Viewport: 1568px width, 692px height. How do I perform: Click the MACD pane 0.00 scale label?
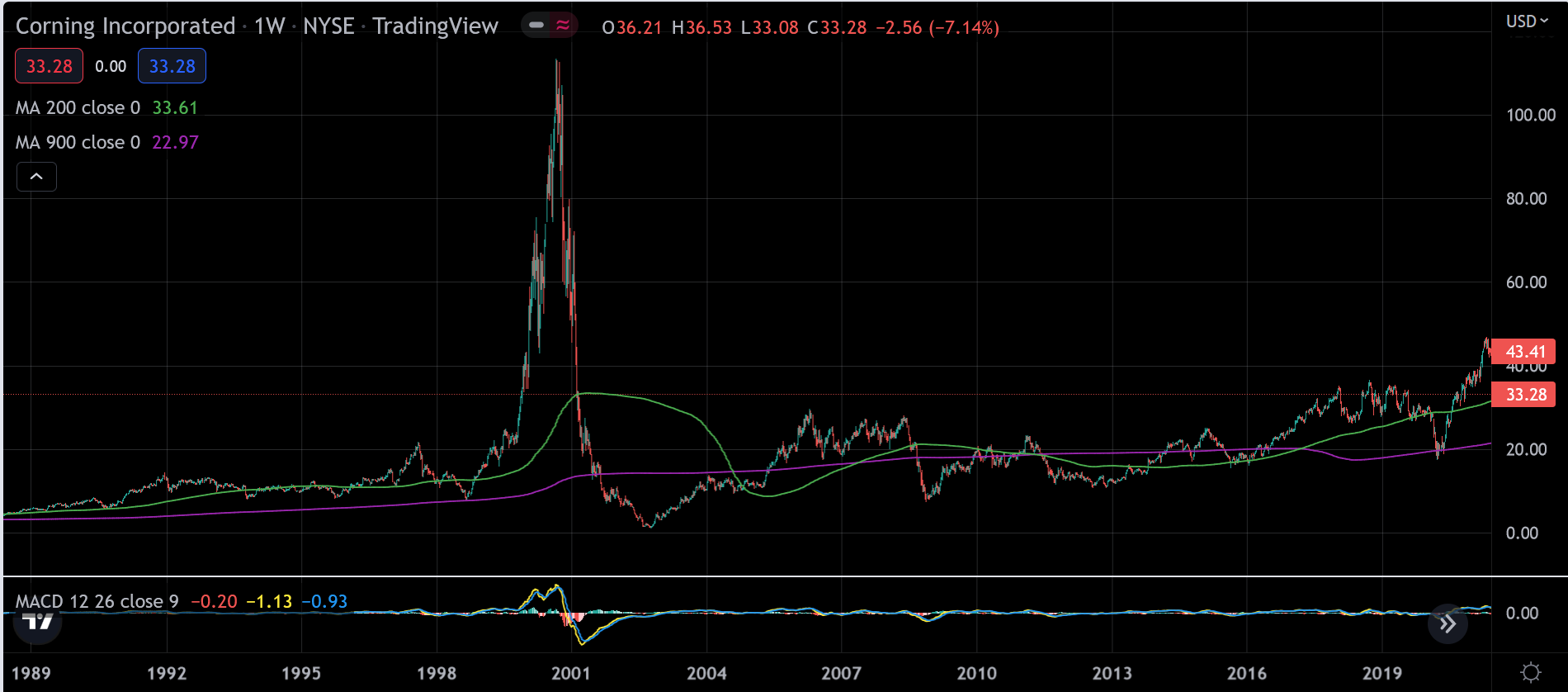(1522, 613)
